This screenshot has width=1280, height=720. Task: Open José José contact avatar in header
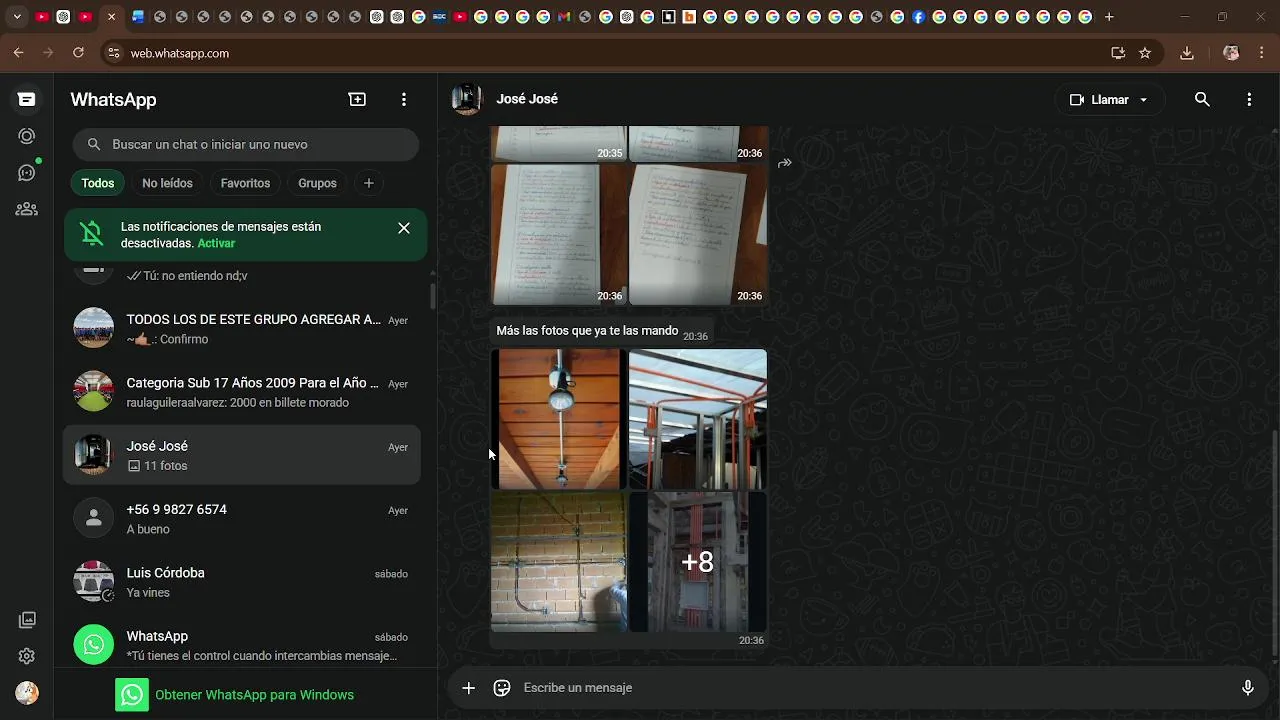coord(467,99)
